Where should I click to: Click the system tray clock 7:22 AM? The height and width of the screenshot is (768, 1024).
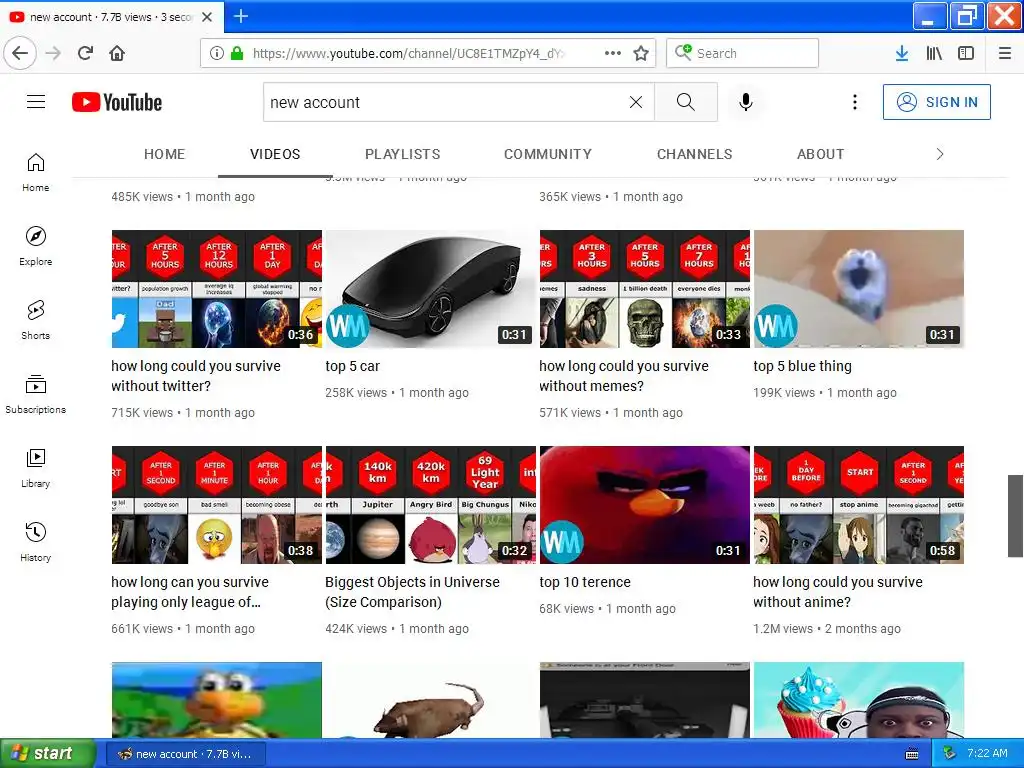(x=987, y=753)
